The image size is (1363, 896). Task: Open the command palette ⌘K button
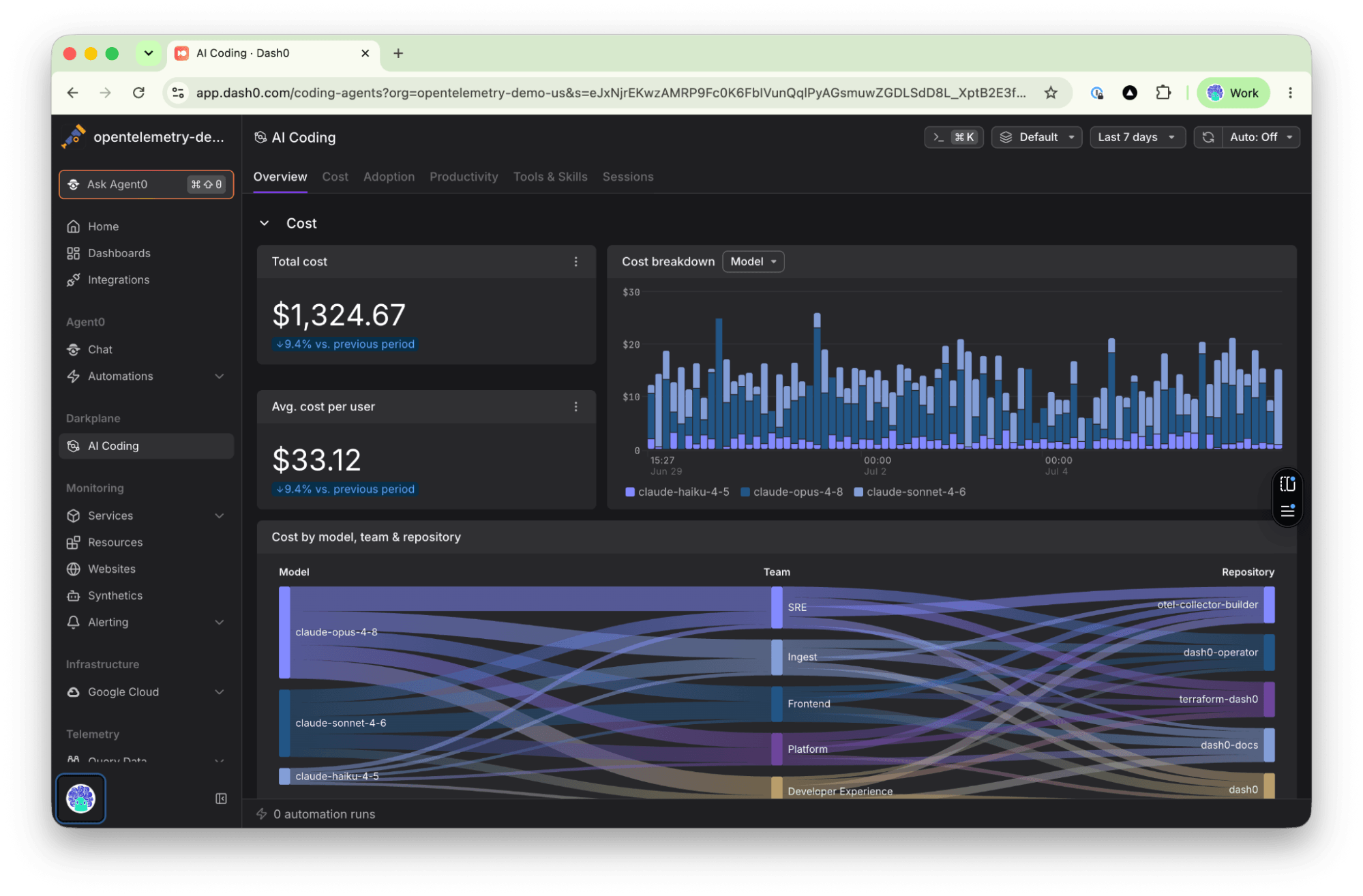coord(953,137)
